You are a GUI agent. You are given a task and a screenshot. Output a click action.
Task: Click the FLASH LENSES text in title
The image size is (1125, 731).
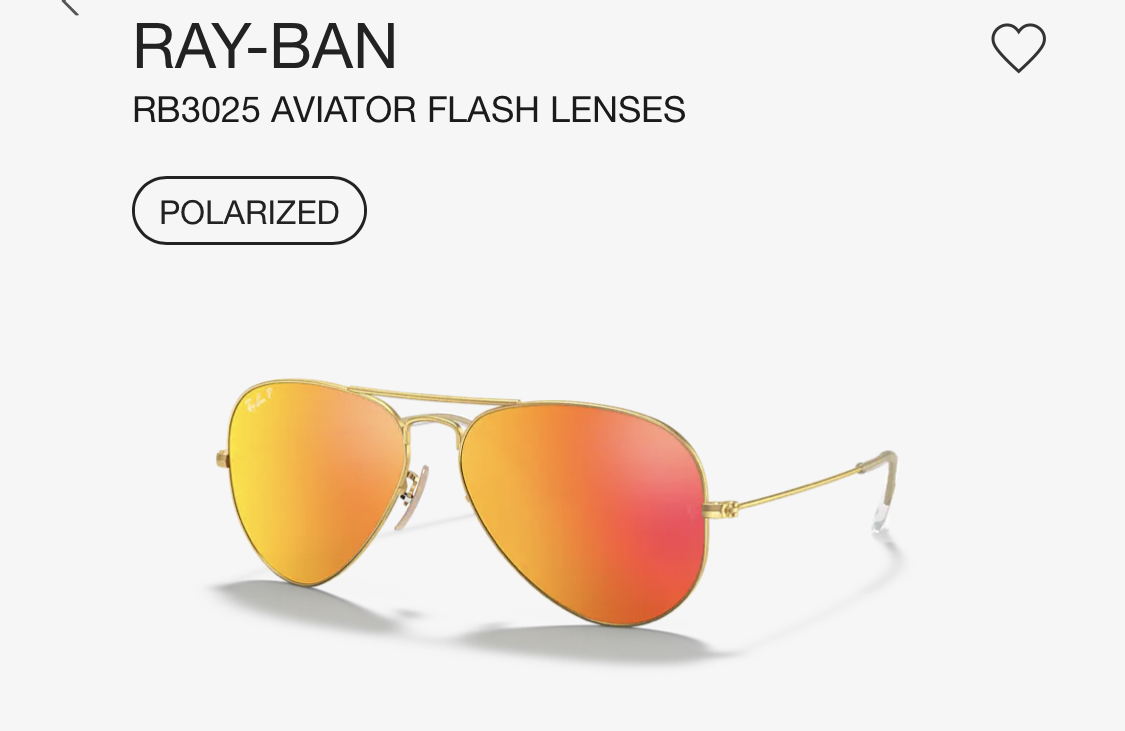pos(556,110)
